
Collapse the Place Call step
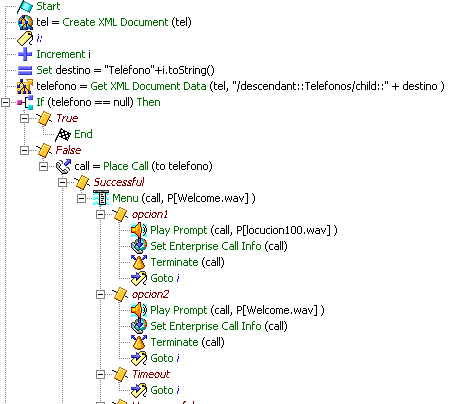pos(44,167)
